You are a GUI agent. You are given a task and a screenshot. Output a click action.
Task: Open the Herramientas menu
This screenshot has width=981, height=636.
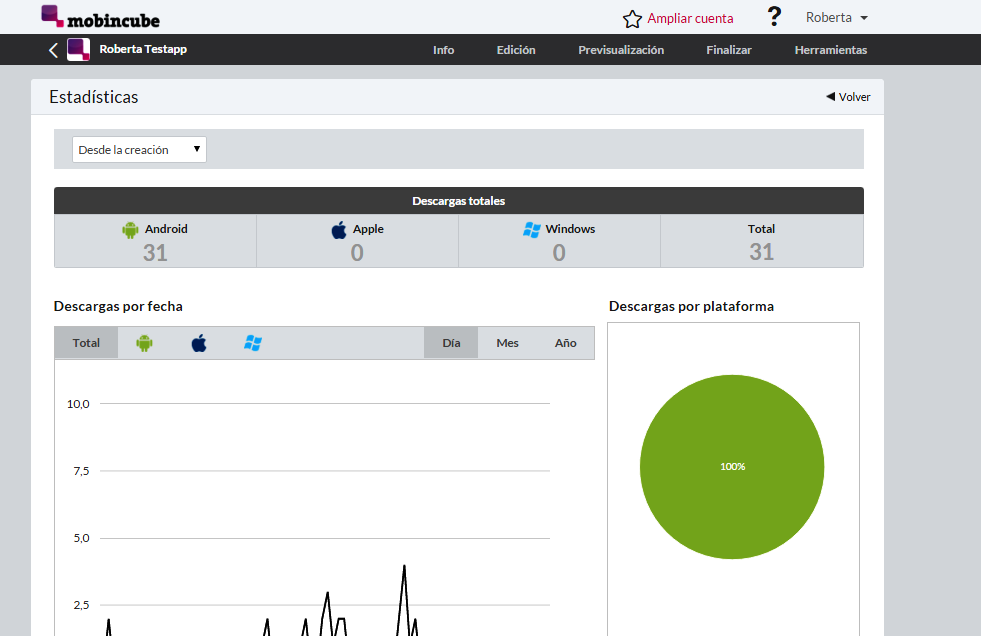(831, 50)
